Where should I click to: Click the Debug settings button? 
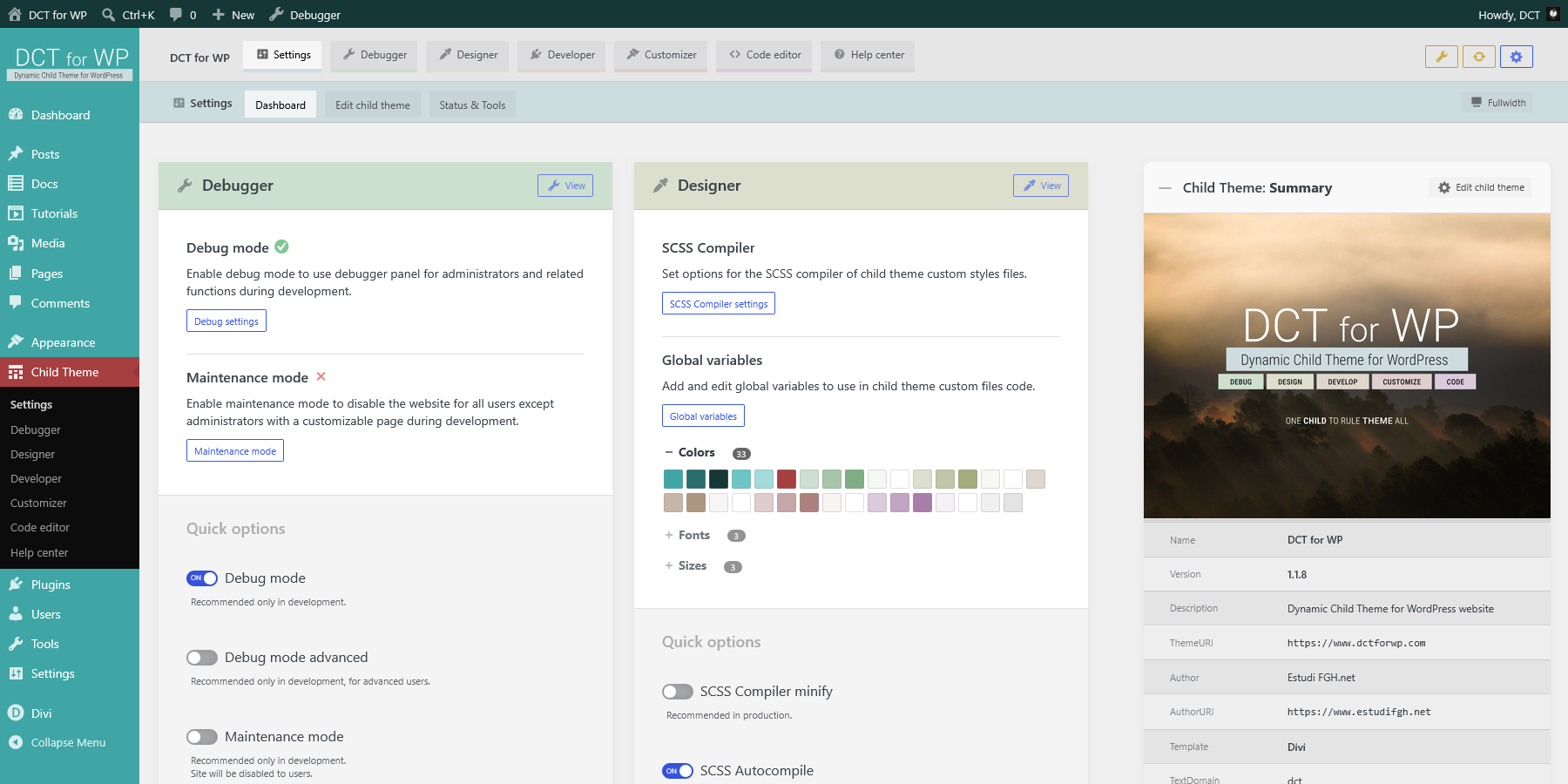coord(226,321)
